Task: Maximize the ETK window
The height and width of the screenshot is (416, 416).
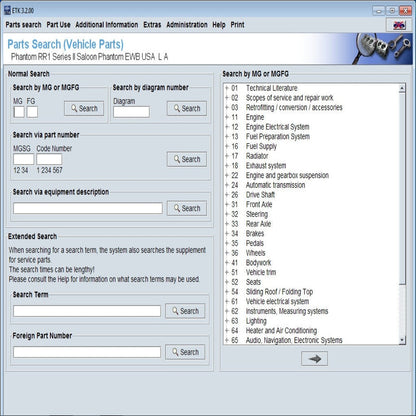Action: [x=392, y=11]
